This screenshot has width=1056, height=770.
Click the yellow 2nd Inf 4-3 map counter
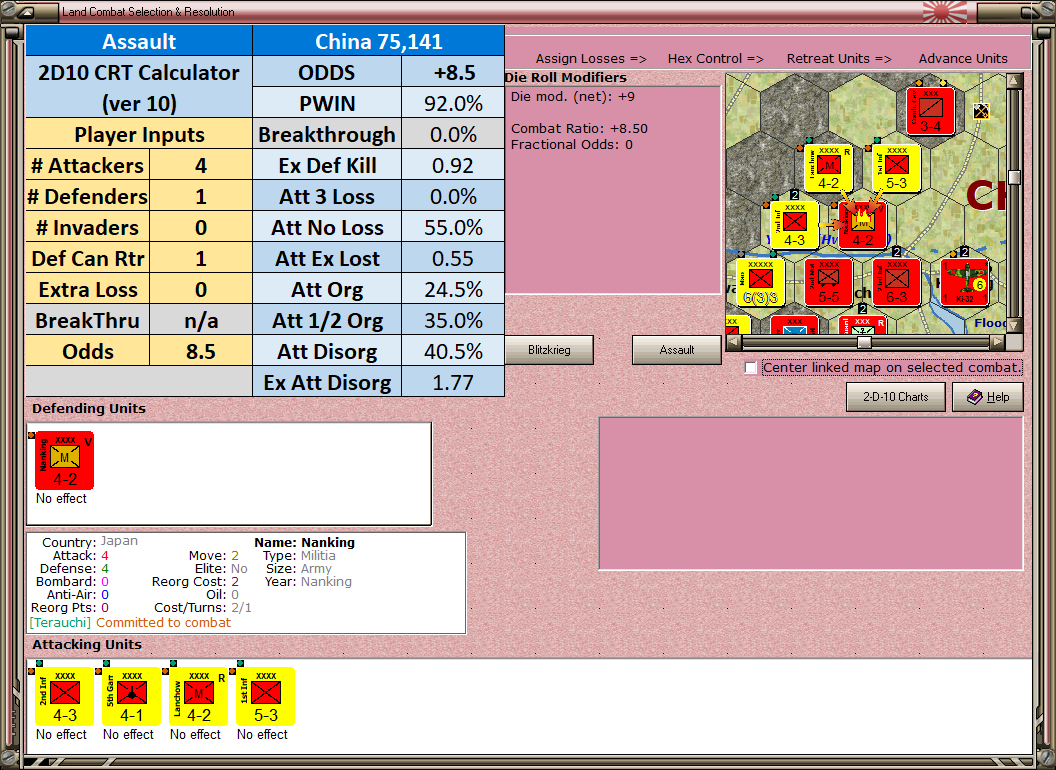point(795,225)
